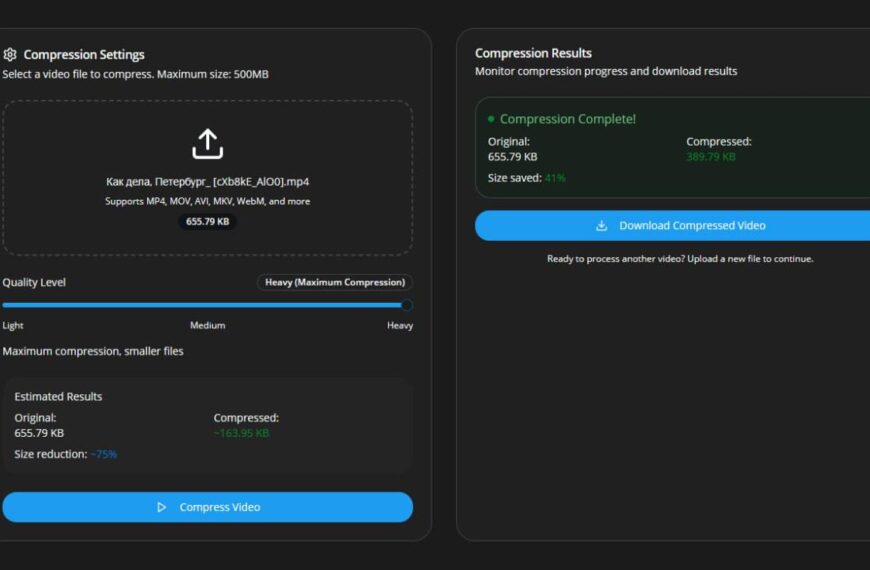Click the Compression Settings heading
Image resolution: width=870 pixels, height=570 pixels.
tap(84, 55)
